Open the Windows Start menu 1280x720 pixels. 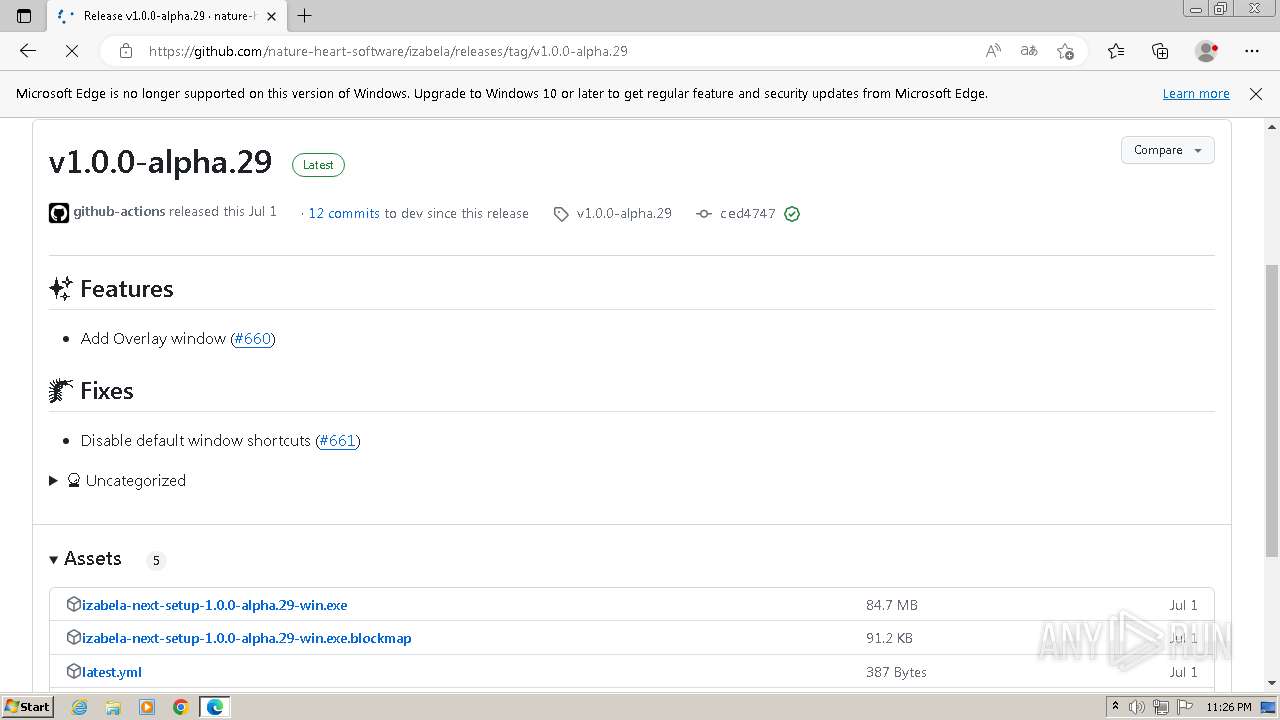[x=27, y=707]
